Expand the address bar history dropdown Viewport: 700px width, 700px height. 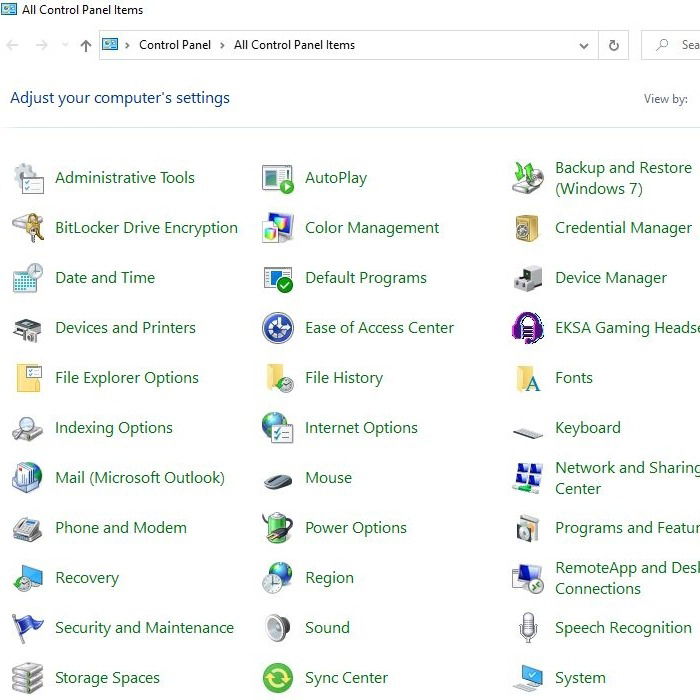[583, 46]
